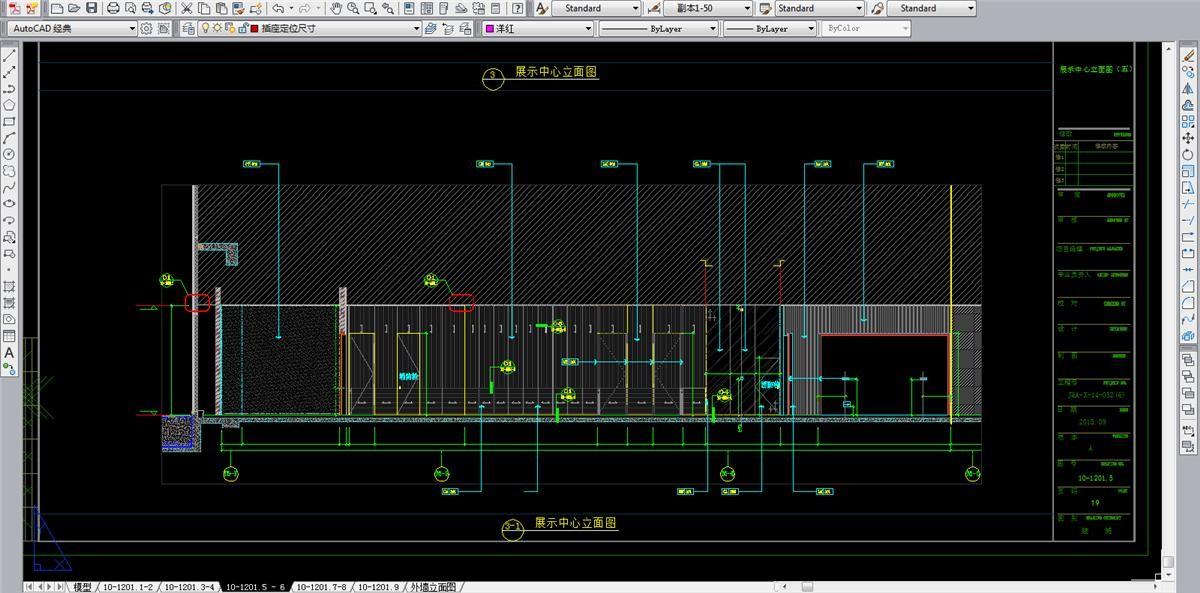
Task: Switch to the 模型 tab
Action: click(82, 587)
